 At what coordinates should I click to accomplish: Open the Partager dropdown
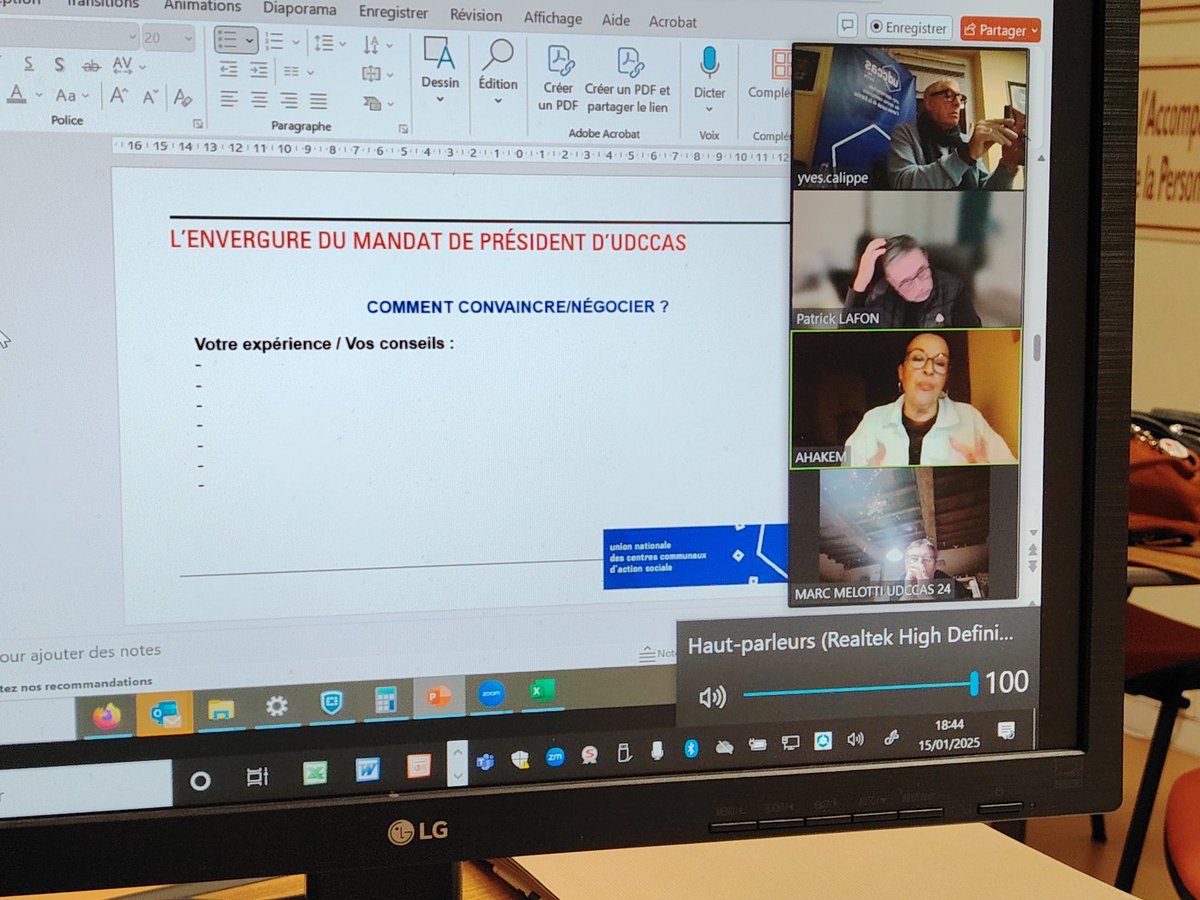click(1034, 31)
